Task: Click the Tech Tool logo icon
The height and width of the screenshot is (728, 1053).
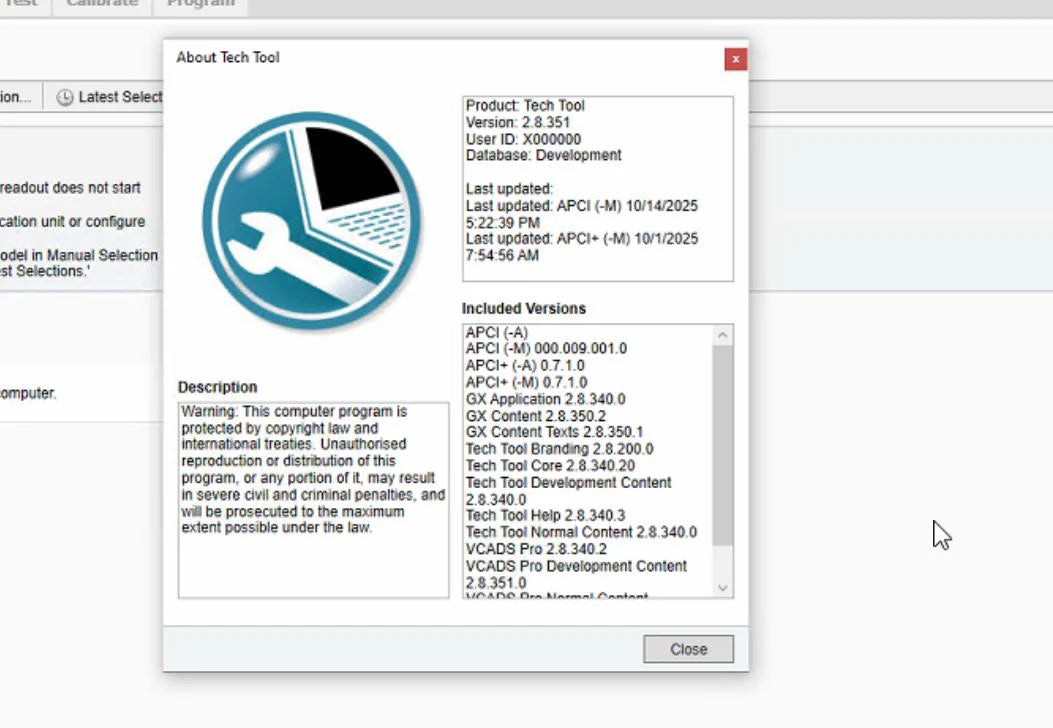Action: tap(312, 220)
